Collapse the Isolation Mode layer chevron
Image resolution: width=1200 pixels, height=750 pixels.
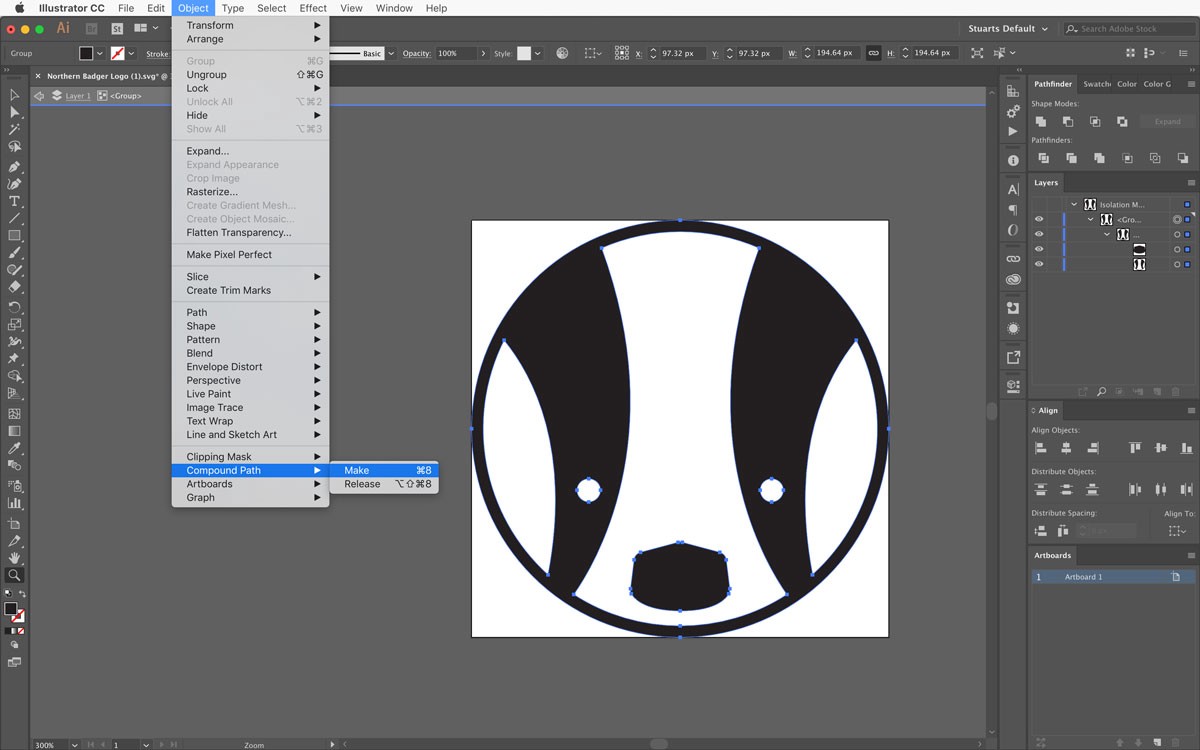click(x=1074, y=204)
